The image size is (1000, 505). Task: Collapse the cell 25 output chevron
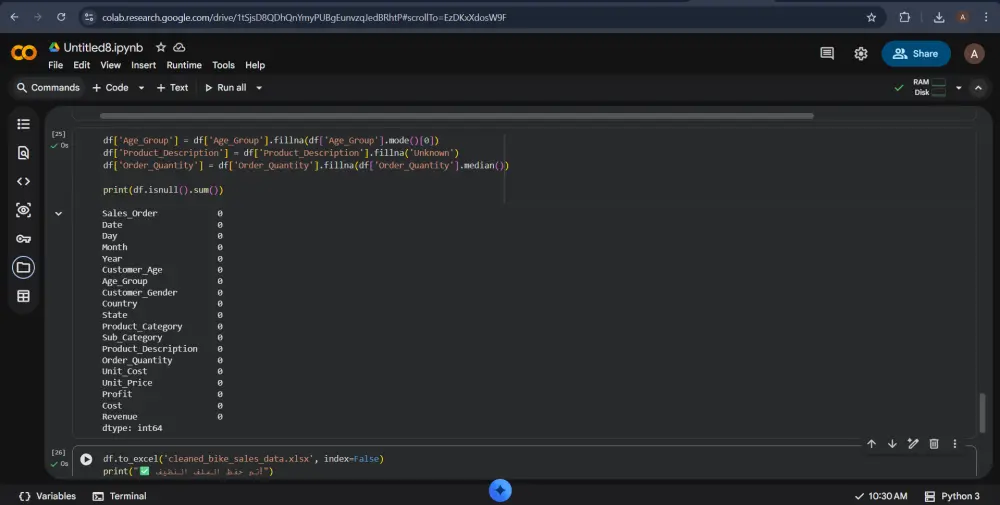pyautogui.click(x=59, y=214)
